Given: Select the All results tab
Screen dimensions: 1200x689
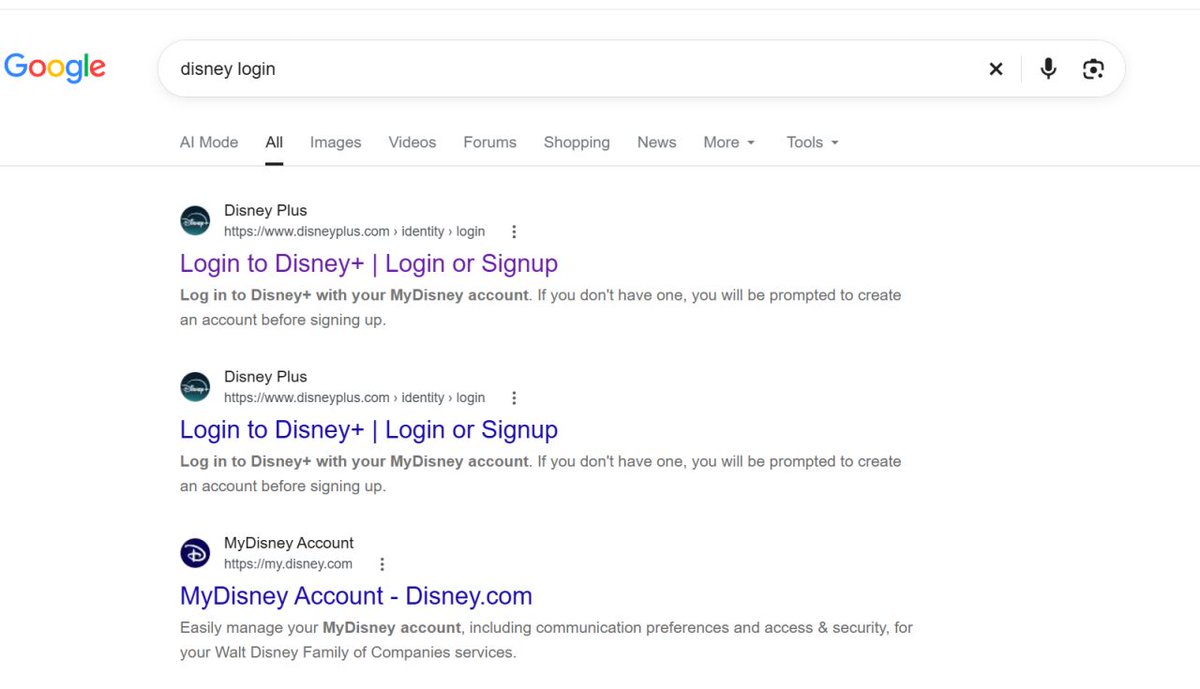Looking at the screenshot, I should [274, 142].
